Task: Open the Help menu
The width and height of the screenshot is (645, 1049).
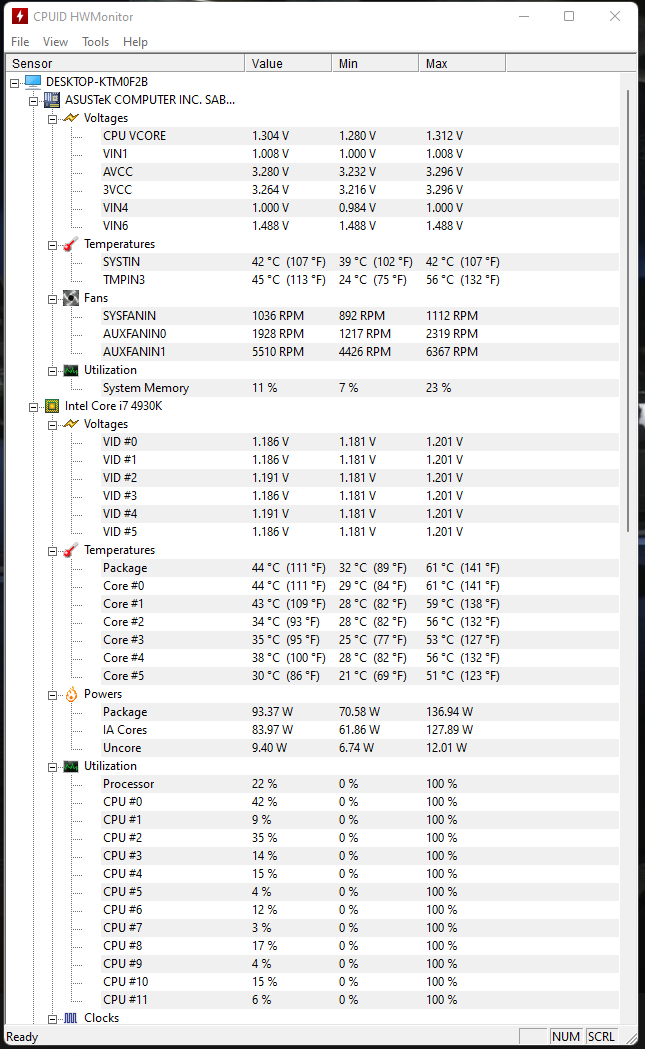Action: click(135, 42)
